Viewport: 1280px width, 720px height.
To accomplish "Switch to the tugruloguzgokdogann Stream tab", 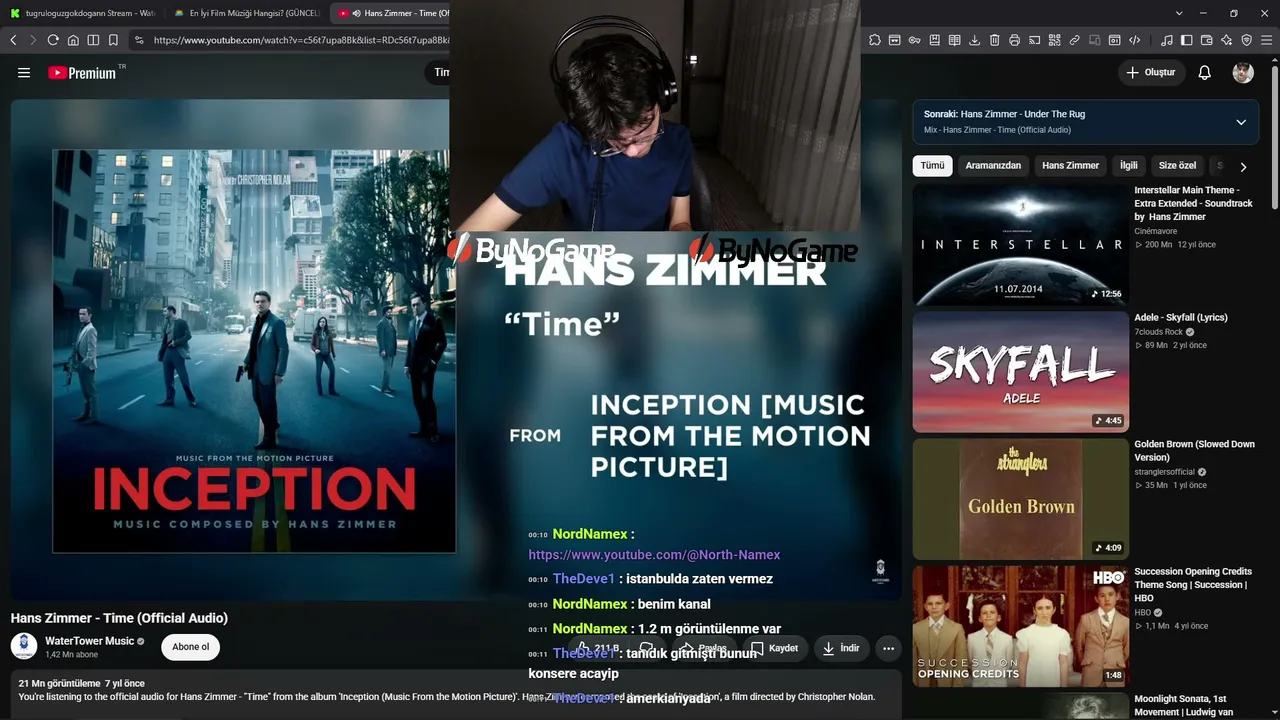I will coord(83,13).
